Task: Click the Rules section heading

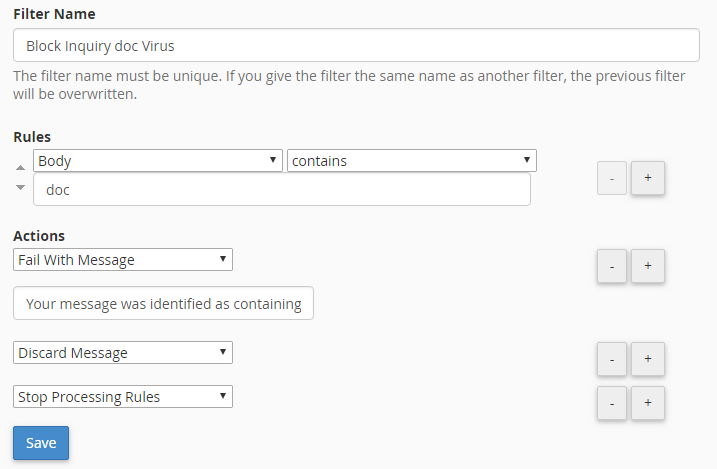Action: click(32, 137)
